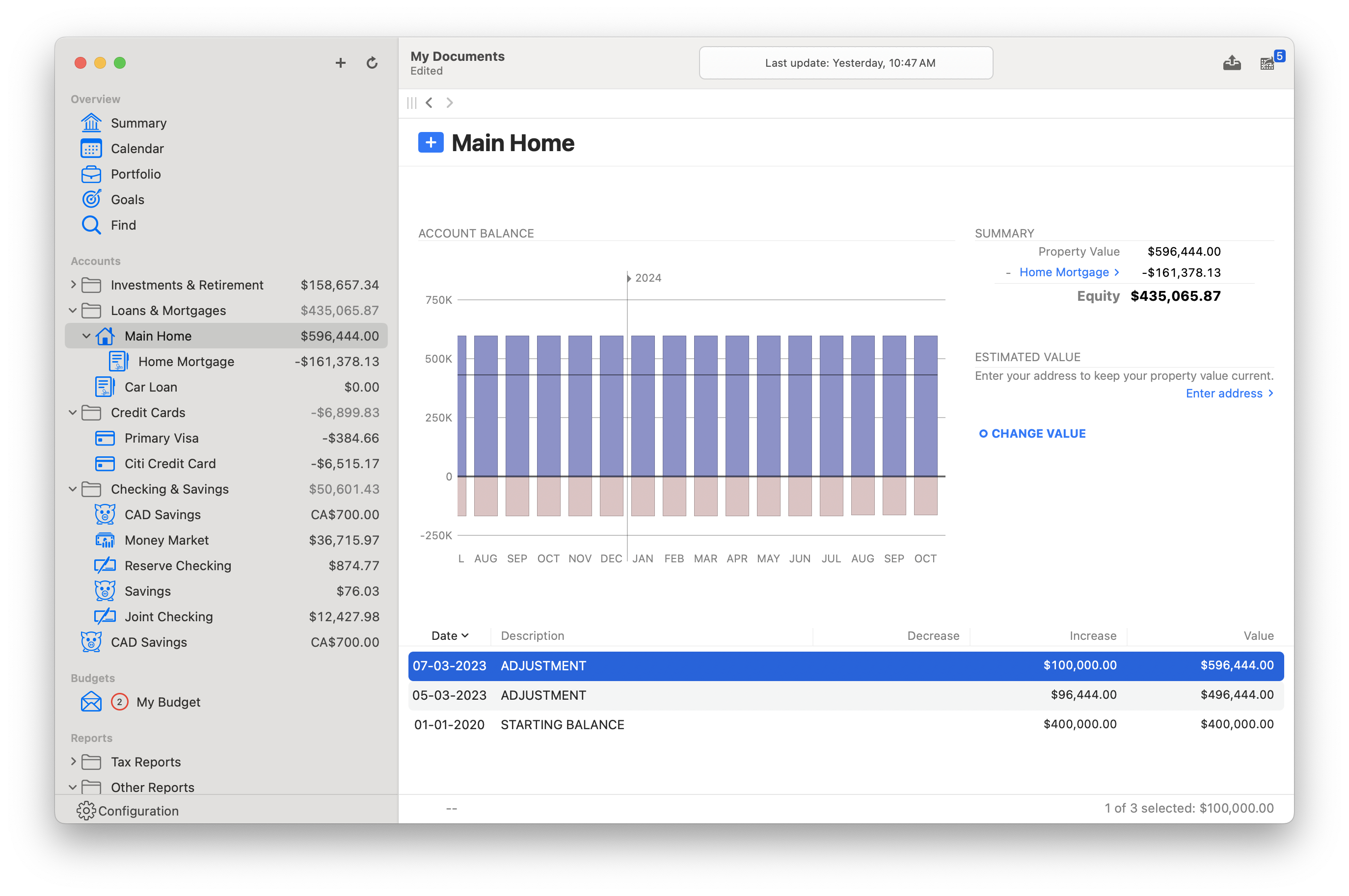
Task: Open Configuration gear icon
Action: (x=86, y=810)
